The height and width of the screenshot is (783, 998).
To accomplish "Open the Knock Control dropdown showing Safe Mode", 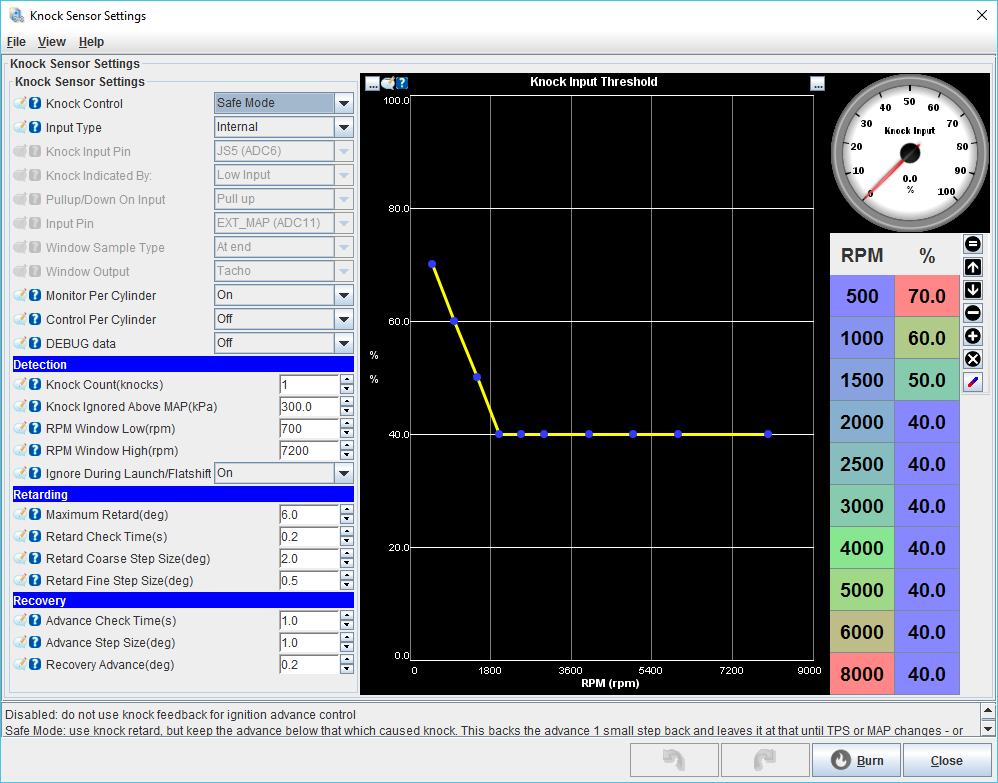I will [283, 103].
